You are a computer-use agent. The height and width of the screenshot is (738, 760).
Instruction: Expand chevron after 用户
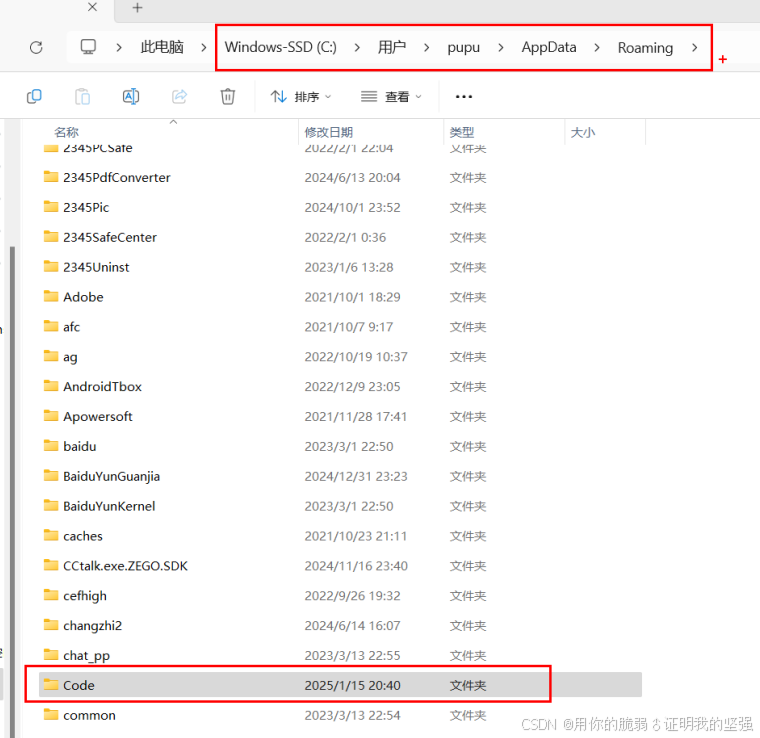pyautogui.click(x=427, y=47)
